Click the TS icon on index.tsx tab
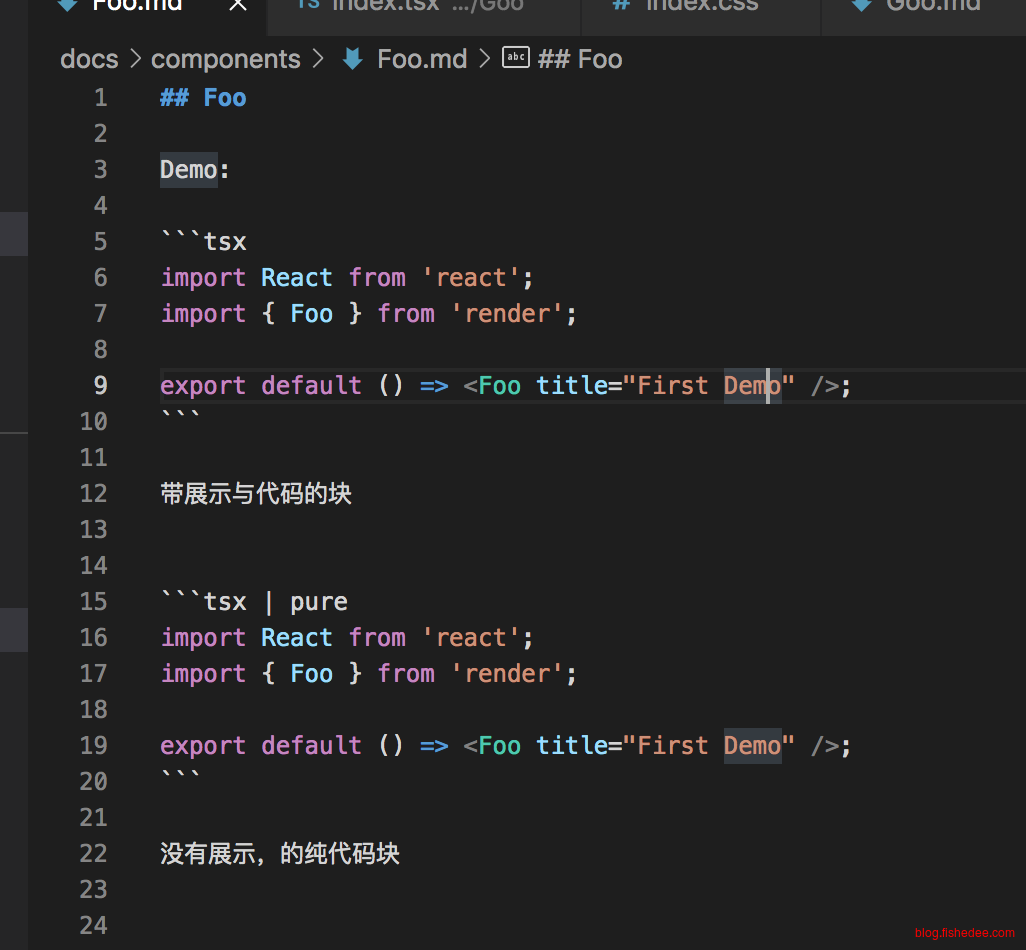Image resolution: width=1026 pixels, height=950 pixels. pyautogui.click(x=309, y=5)
